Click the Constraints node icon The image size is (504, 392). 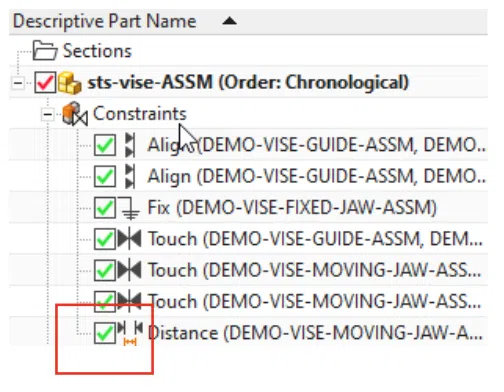pos(75,114)
